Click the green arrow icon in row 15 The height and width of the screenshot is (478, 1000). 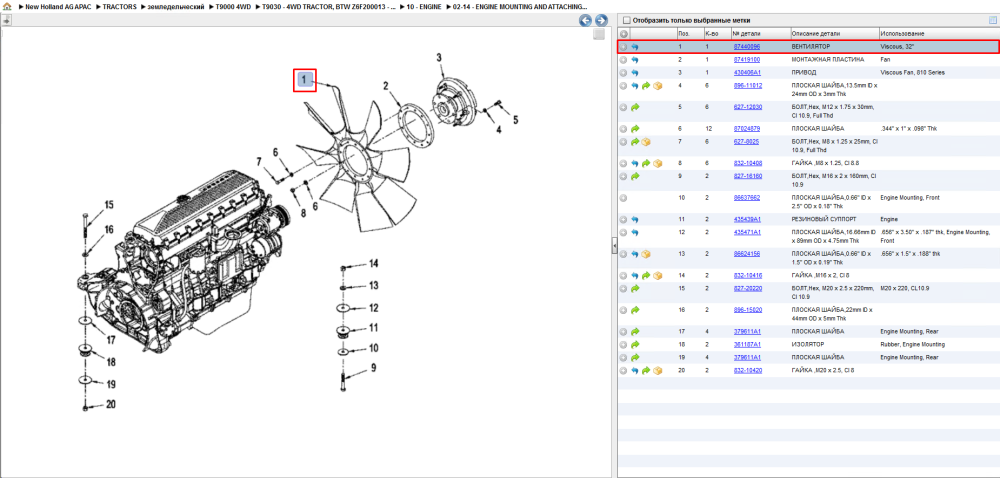click(635, 289)
